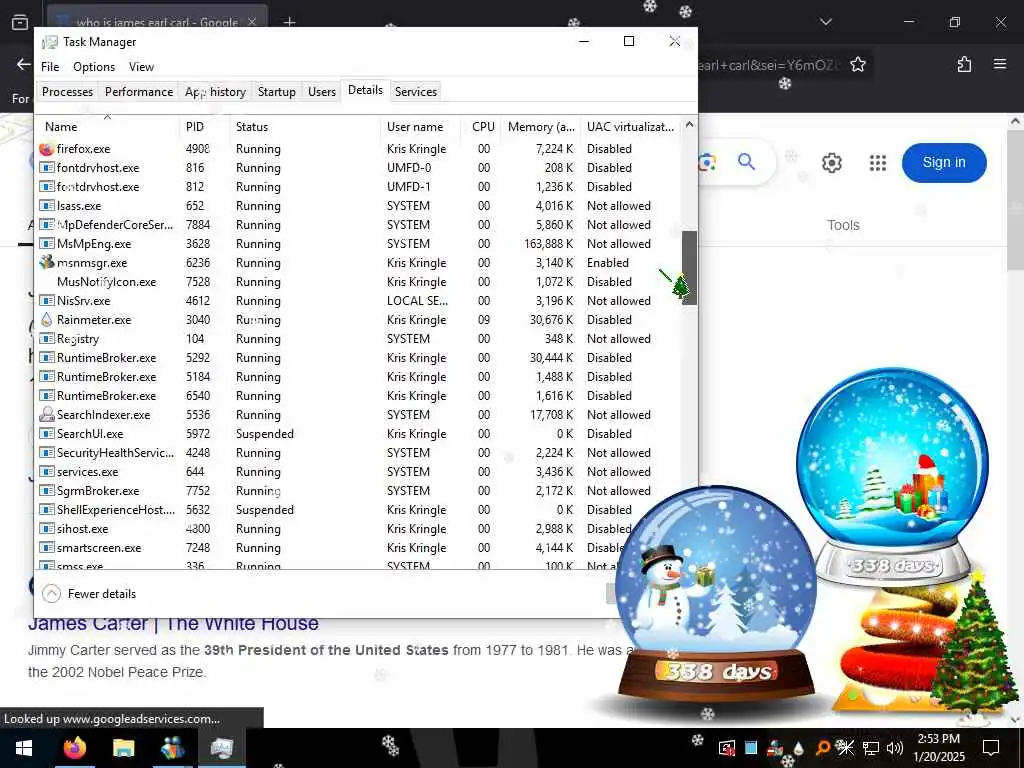The height and width of the screenshot is (768, 1024).
Task: Open Google search Tools
Action: [843, 225]
